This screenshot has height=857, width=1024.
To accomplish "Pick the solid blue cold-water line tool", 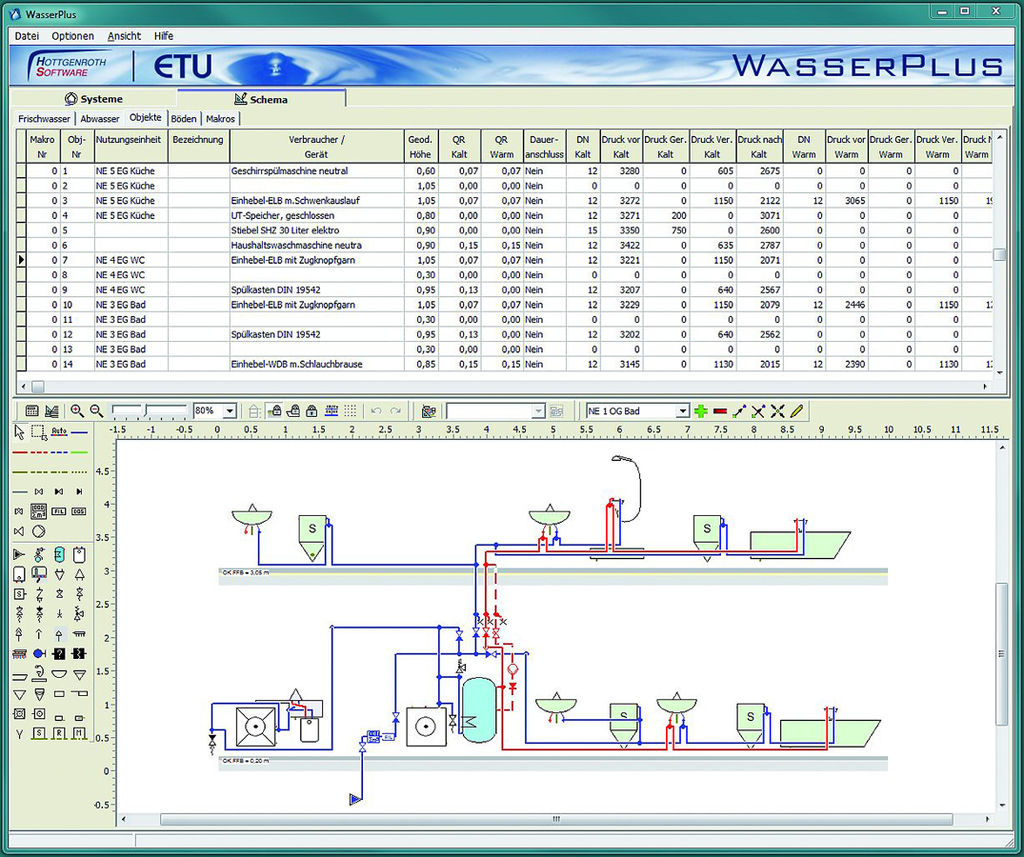I will tap(79, 432).
